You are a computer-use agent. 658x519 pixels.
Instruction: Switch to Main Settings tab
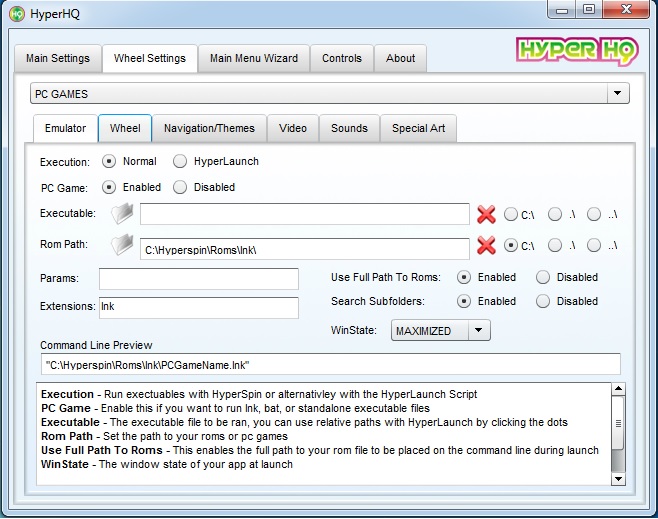58,58
